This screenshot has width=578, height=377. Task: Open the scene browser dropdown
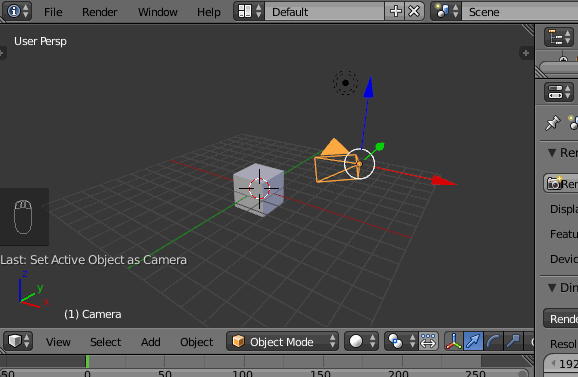tap(446, 11)
